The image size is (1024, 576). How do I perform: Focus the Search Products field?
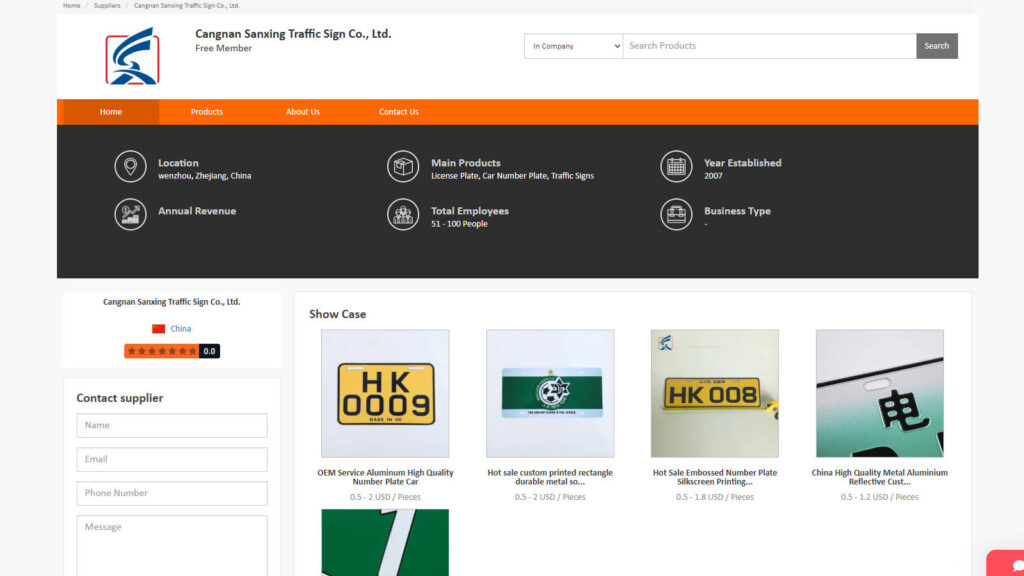pyautogui.click(x=769, y=46)
